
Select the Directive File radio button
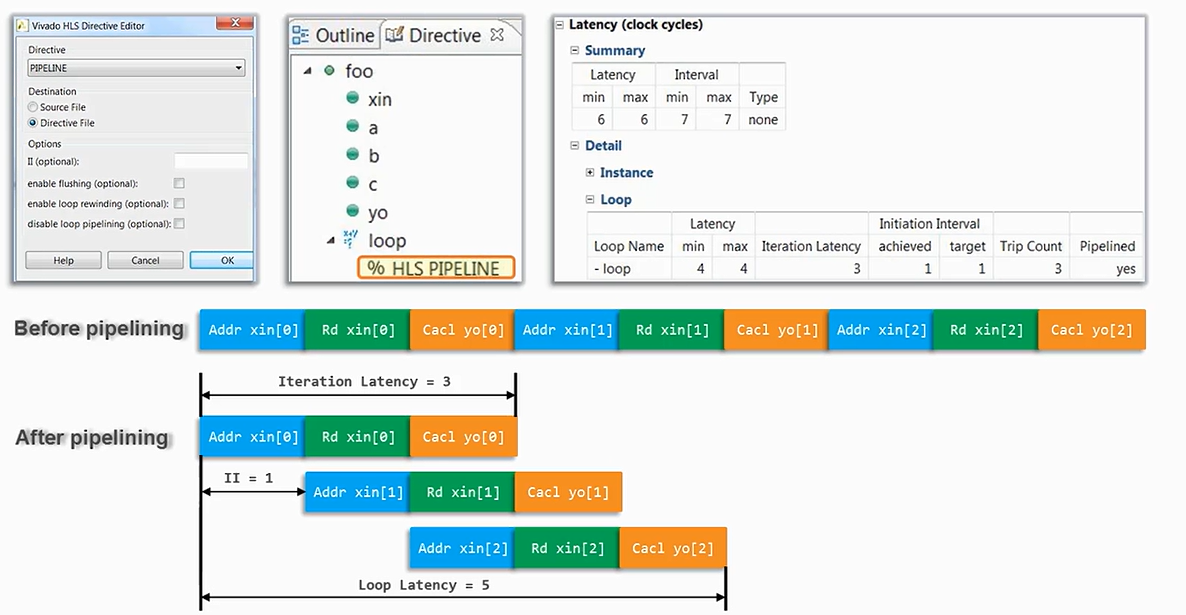coord(33,123)
